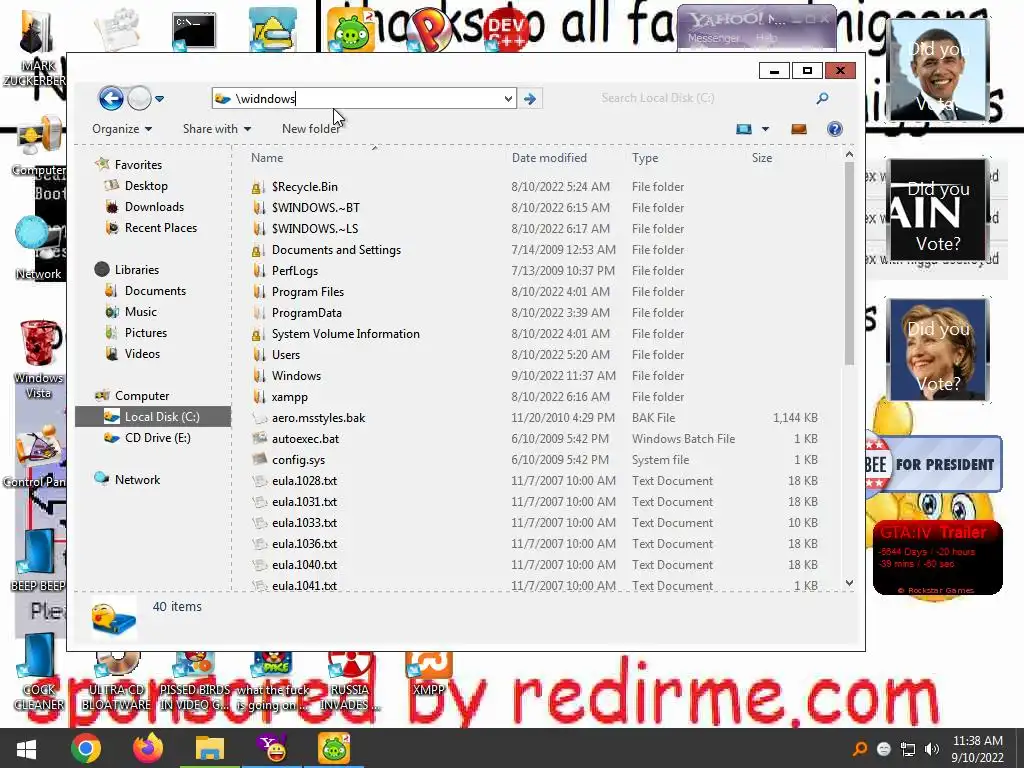This screenshot has height=768, width=1024.
Task: Select the Program Files folder
Action: (308, 291)
